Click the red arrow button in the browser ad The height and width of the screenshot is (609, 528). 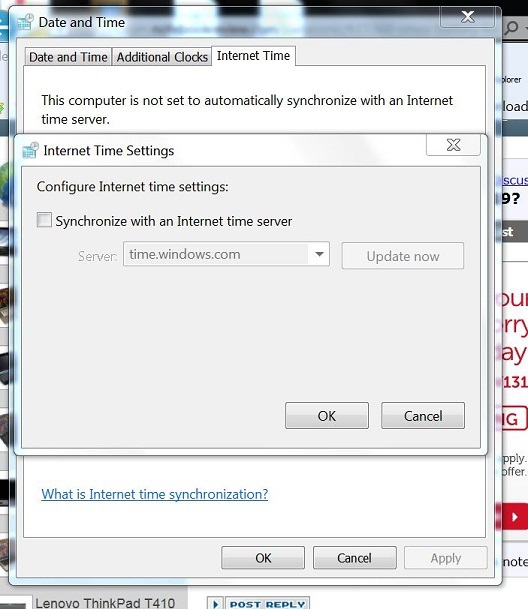pos(515,517)
